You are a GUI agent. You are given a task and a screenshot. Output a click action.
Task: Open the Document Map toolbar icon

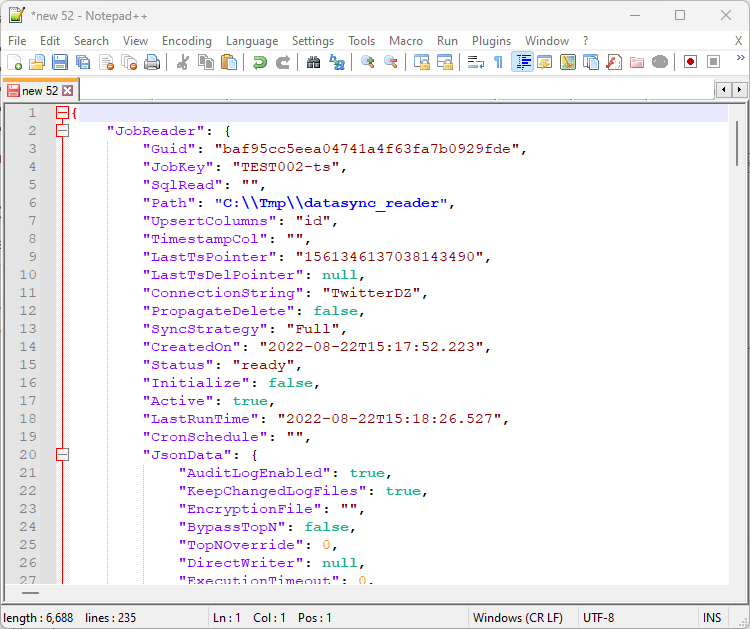(x=568, y=62)
